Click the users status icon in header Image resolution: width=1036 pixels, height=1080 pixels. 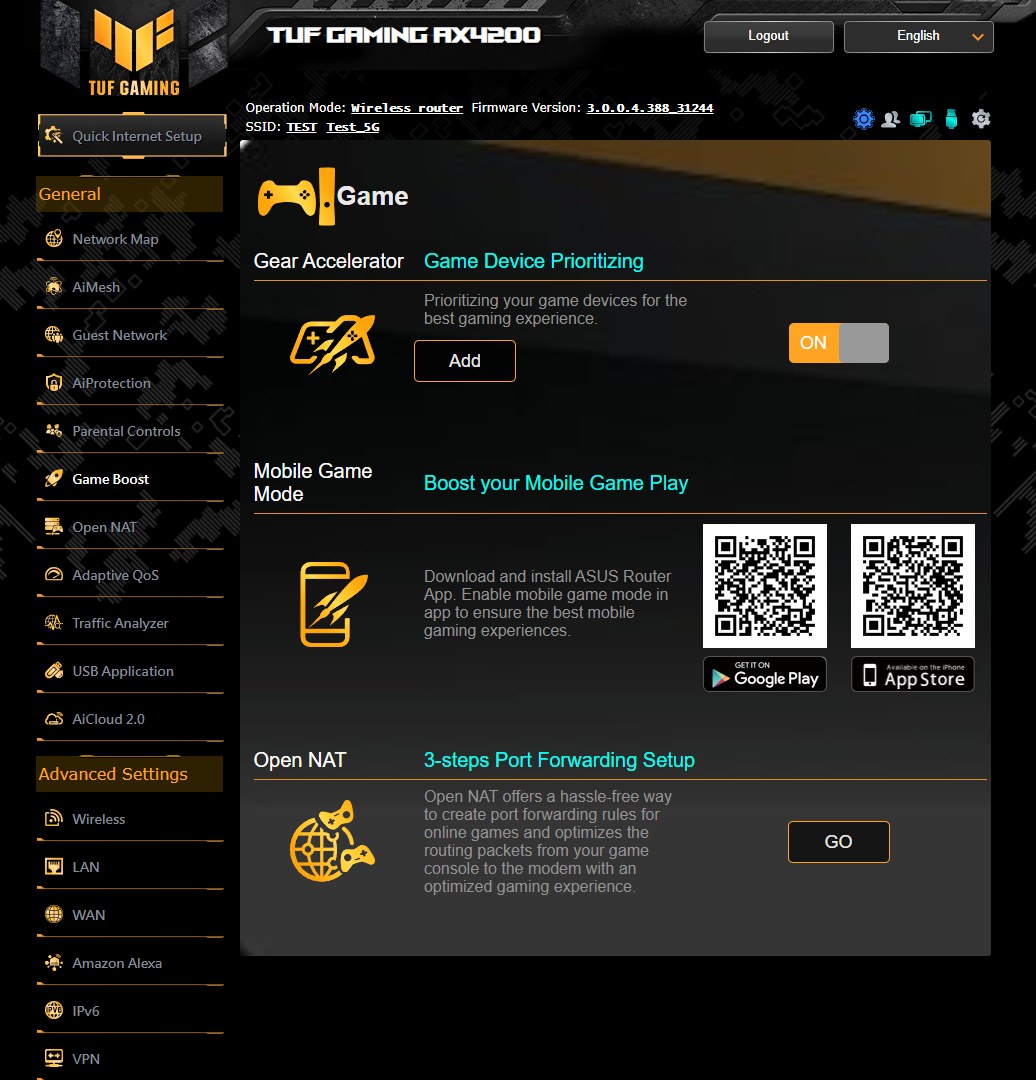tap(891, 119)
